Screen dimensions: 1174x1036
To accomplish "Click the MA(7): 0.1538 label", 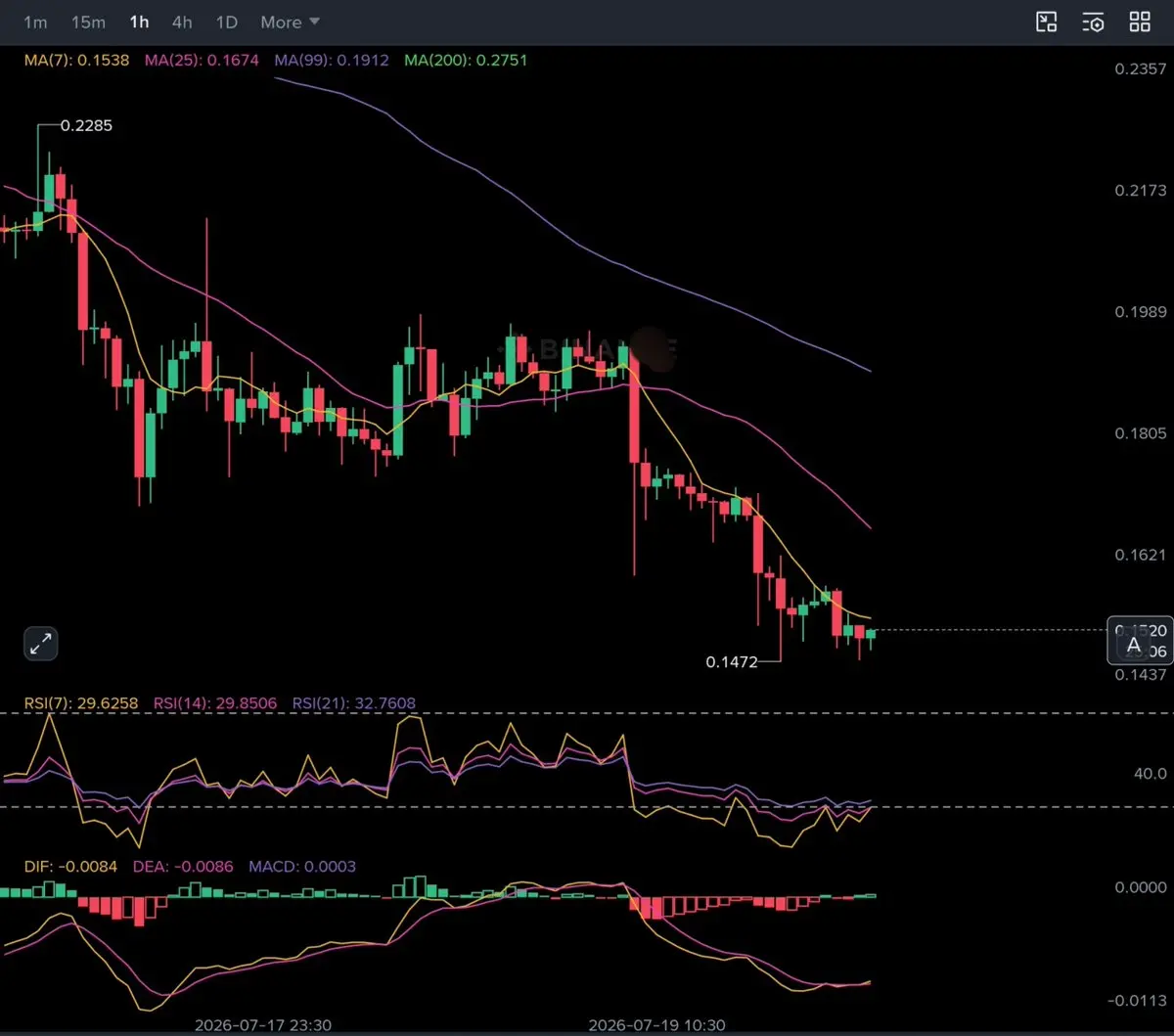I will 77,61.
